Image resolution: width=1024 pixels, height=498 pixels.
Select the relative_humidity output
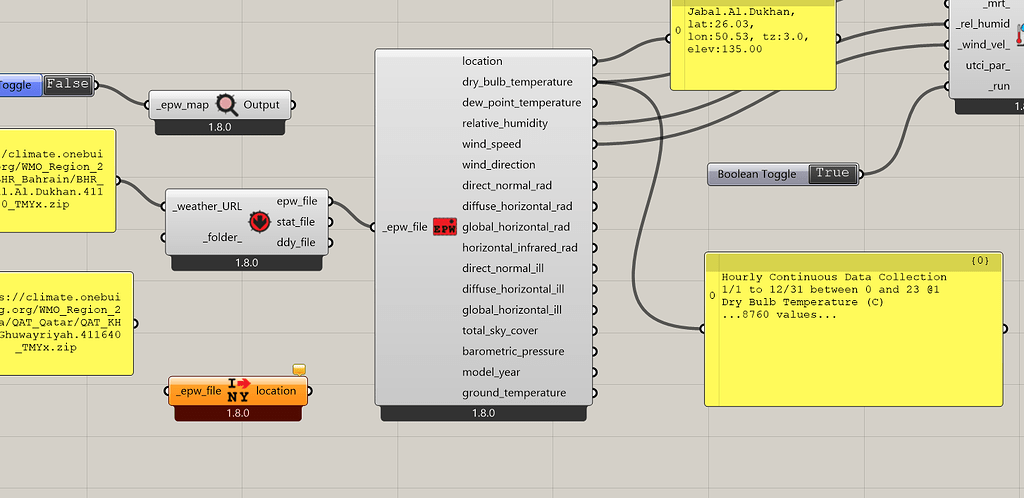click(505, 123)
